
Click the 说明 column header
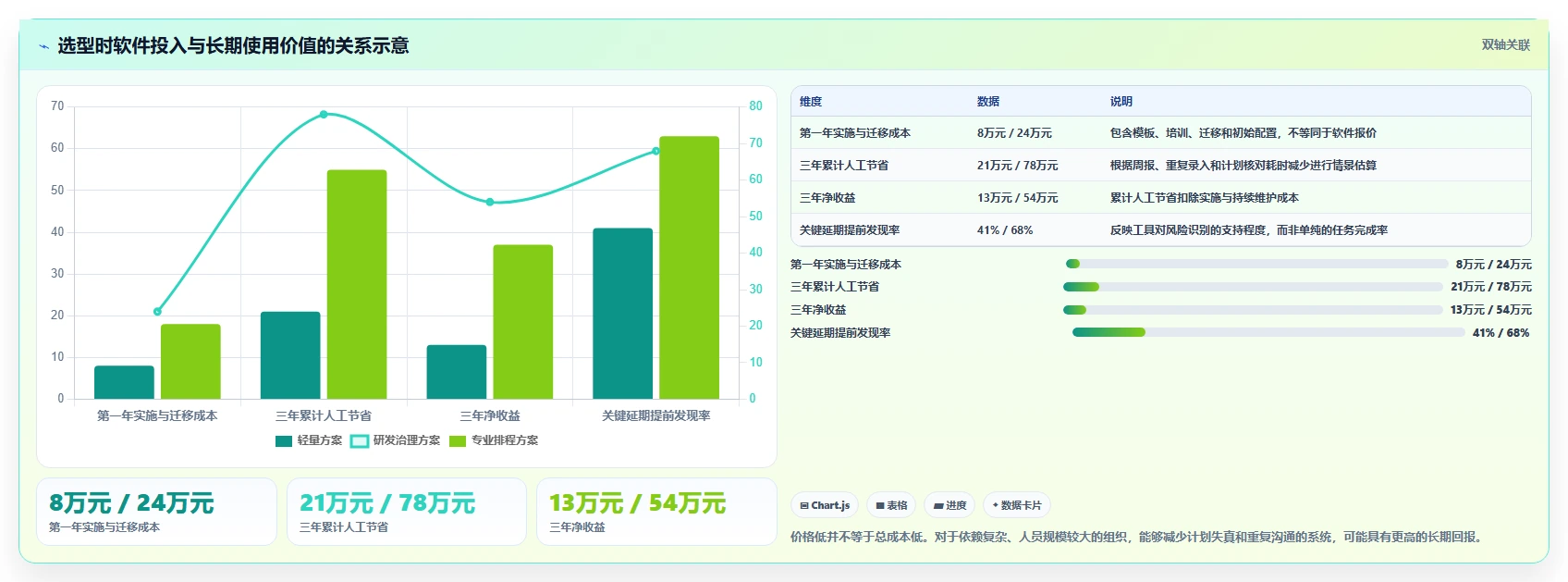pyautogui.click(x=1121, y=102)
